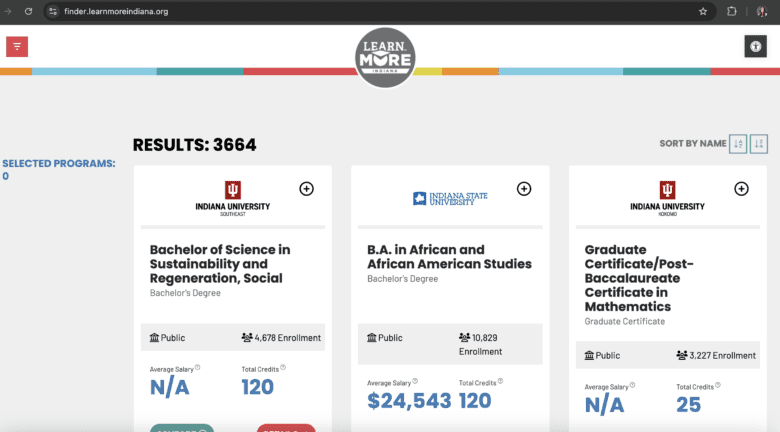Sort results by name descending
This screenshot has height=432, width=780.
tap(759, 144)
